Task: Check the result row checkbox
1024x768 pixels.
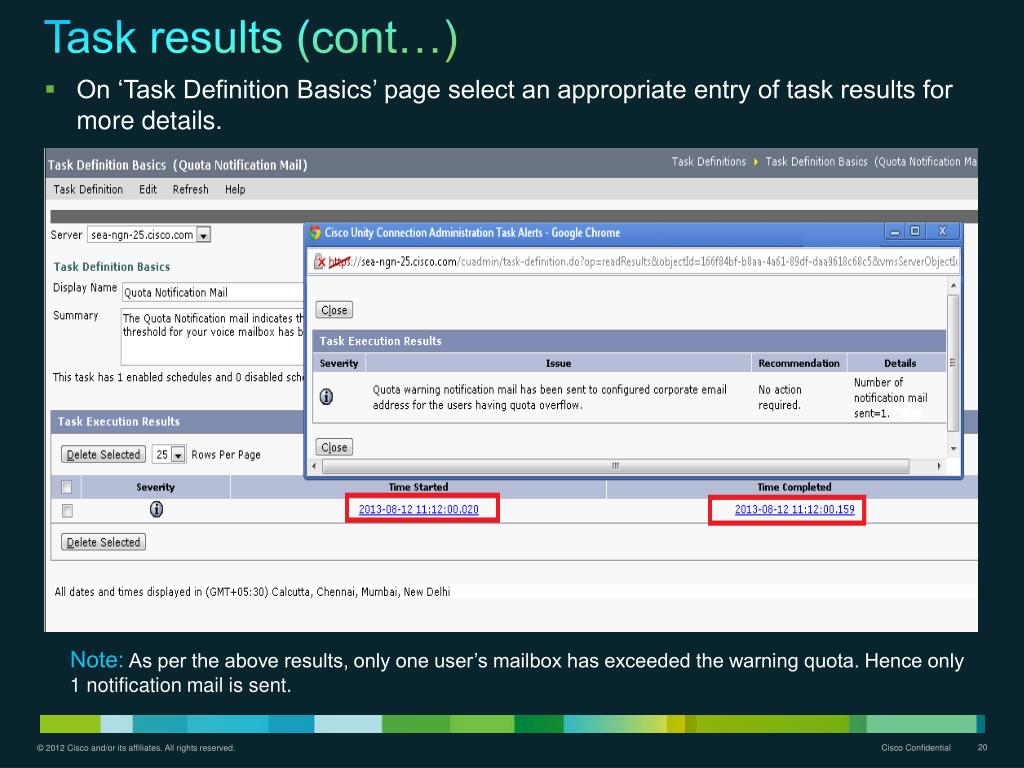Action: [67, 511]
